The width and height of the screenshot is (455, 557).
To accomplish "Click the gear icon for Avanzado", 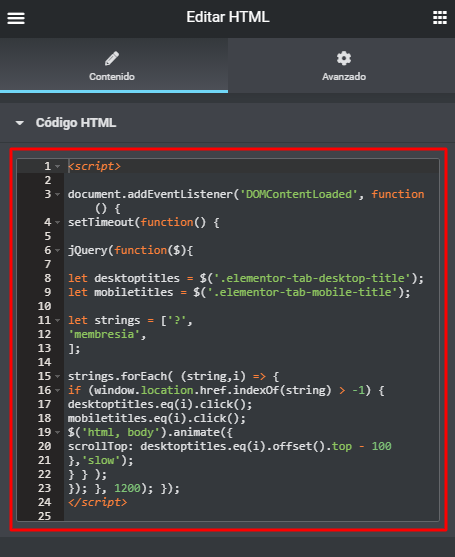I will [344, 58].
